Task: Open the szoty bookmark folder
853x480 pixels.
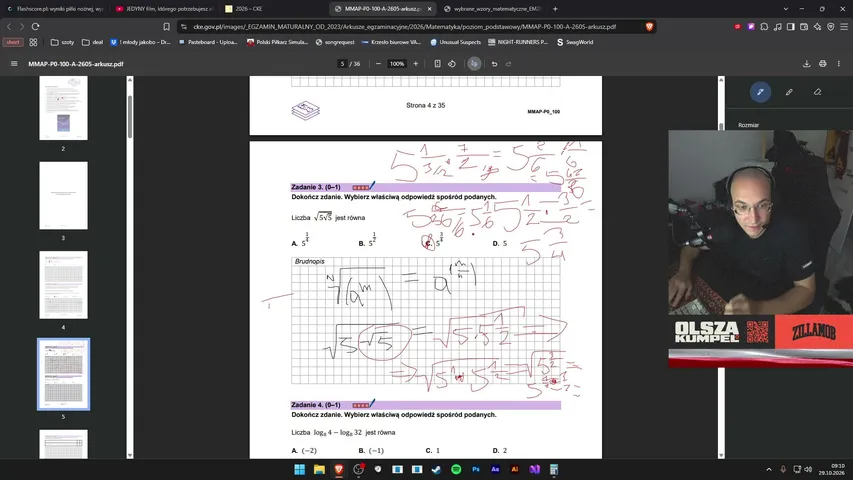Action: [x=62, y=42]
